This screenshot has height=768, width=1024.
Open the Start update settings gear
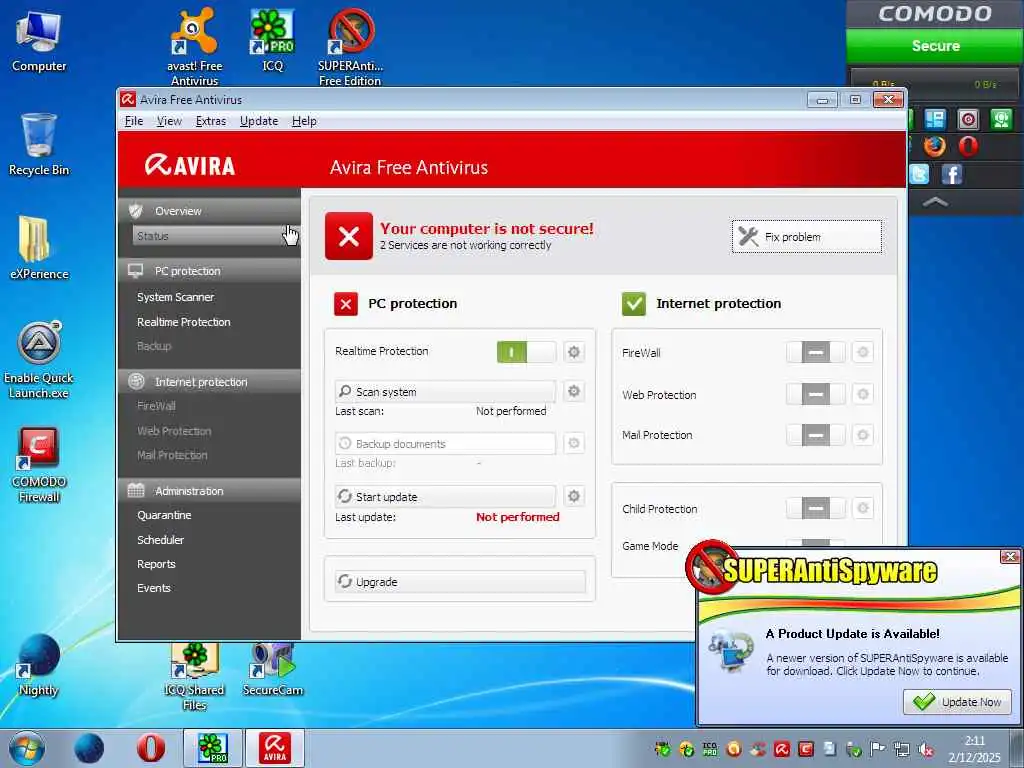(x=573, y=496)
